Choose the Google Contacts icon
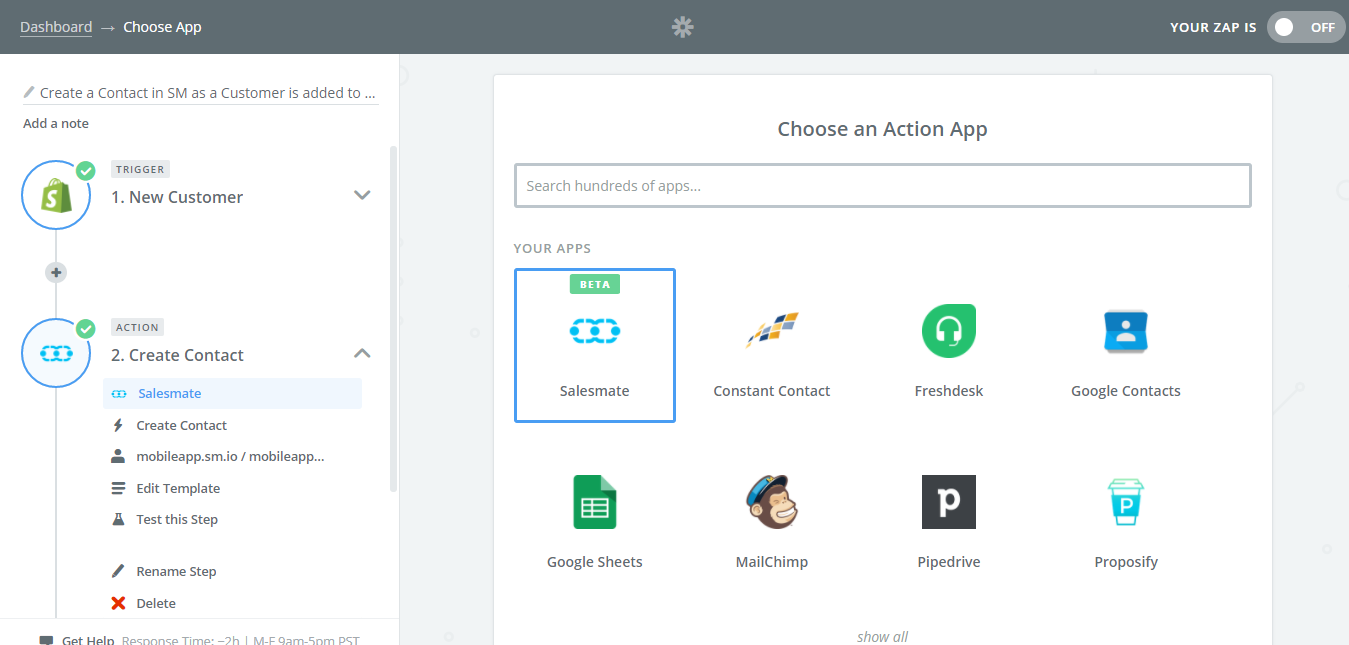This screenshot has width=1349, height=645. coord(1126,331)
